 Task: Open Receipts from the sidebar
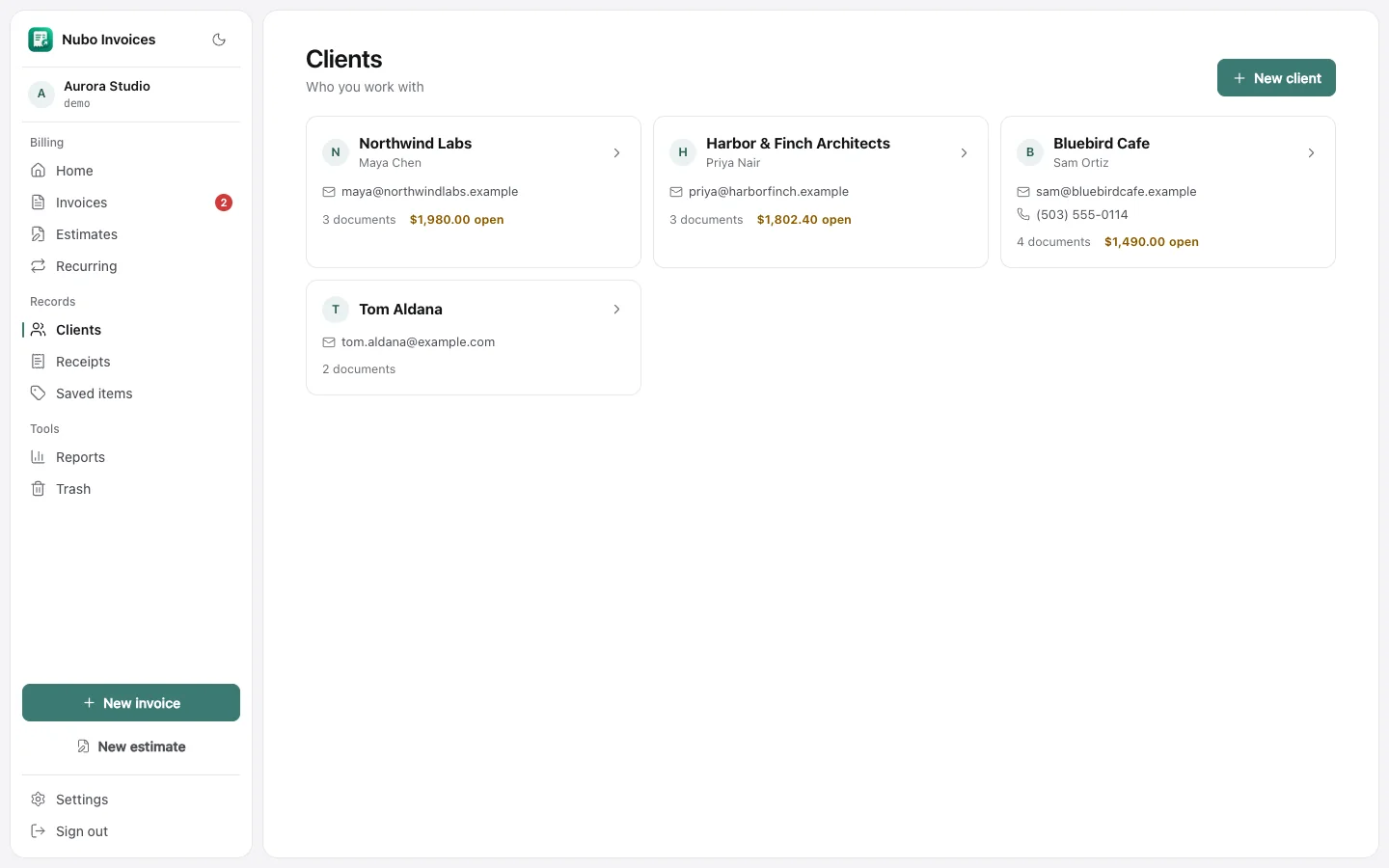click(131, 362)
